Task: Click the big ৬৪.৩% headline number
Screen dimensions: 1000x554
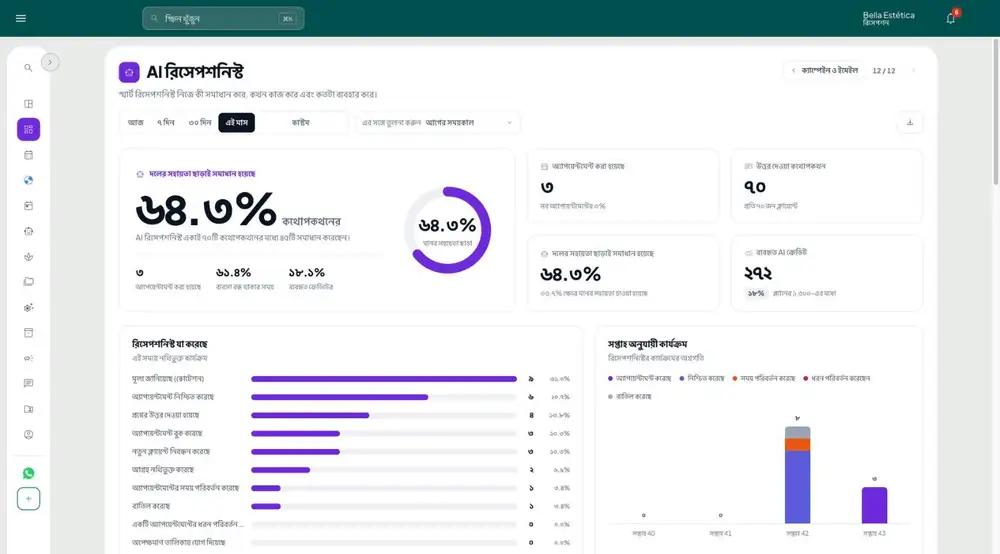Action: pos(206,209)
